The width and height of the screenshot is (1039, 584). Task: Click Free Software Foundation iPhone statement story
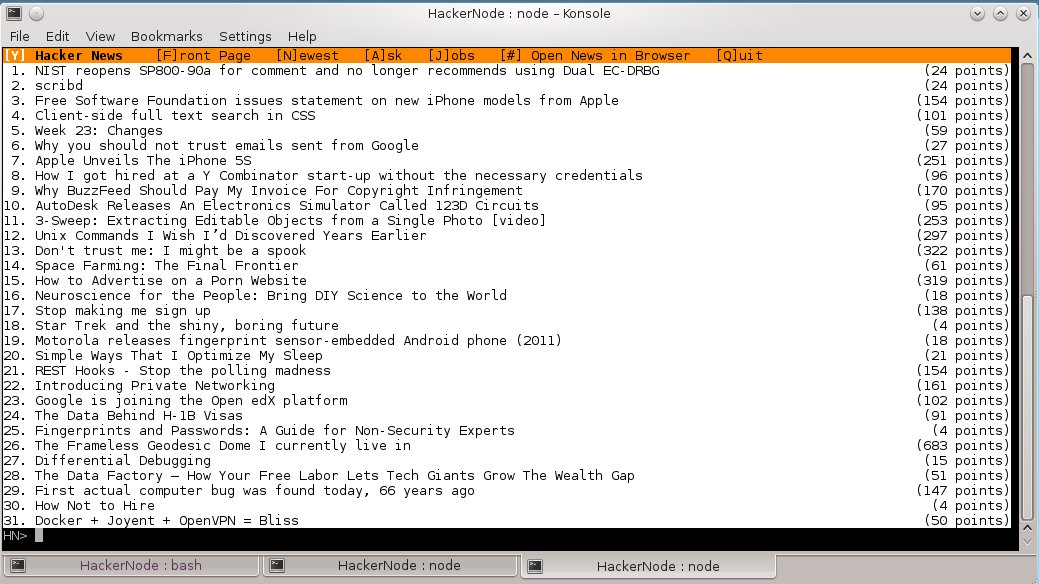[x=327, y=101]
